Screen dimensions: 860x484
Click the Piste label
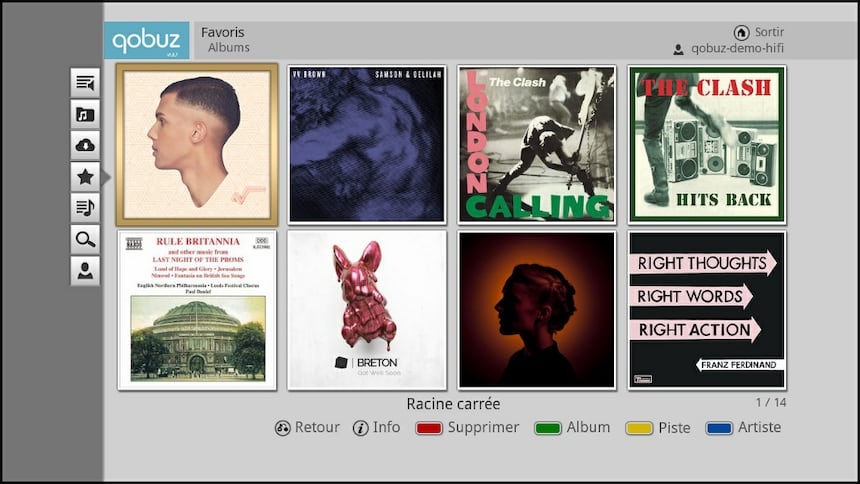click(x=675, y=427)
